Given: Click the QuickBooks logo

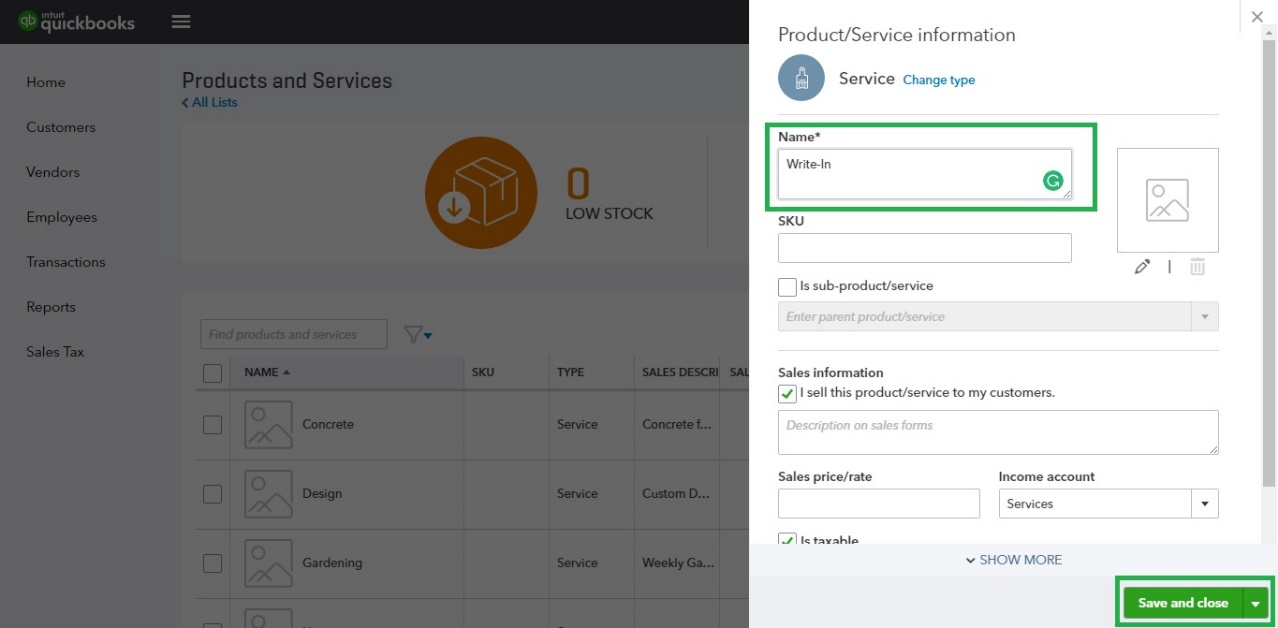Looking at the screenshot, I should point(77,21).
